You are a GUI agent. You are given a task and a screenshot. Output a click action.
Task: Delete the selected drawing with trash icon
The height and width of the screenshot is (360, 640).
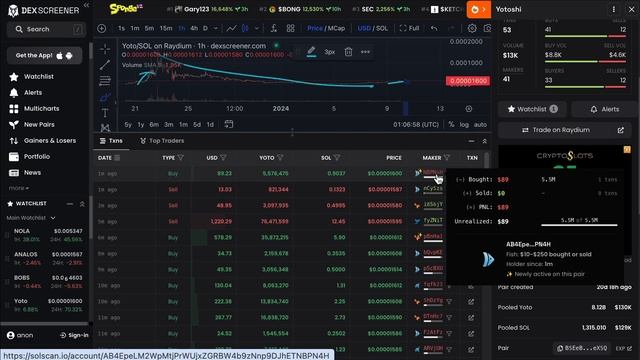click(x=348, y=52)
